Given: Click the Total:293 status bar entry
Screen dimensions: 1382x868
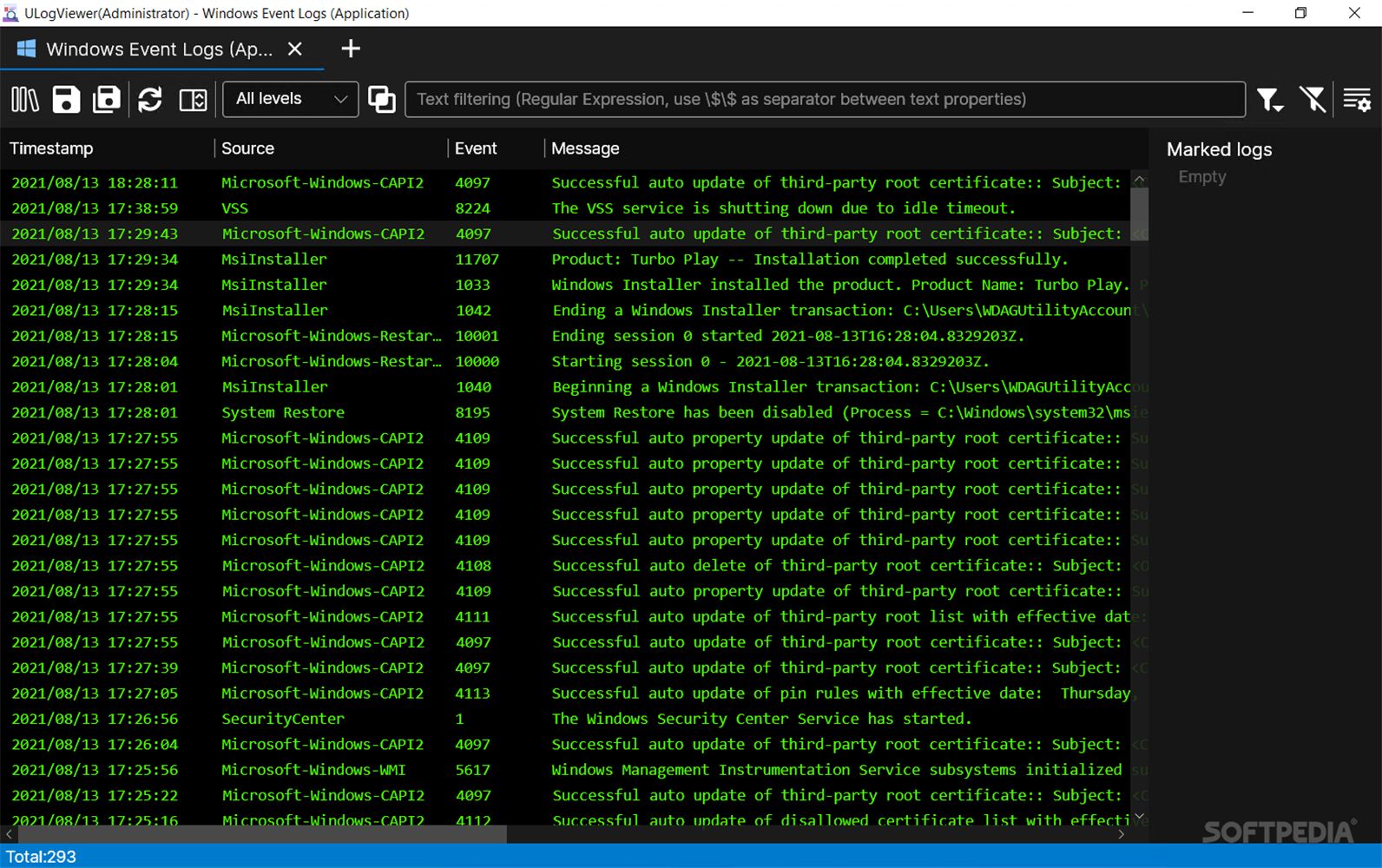Looking at the screenshot, I should (41, 857).
